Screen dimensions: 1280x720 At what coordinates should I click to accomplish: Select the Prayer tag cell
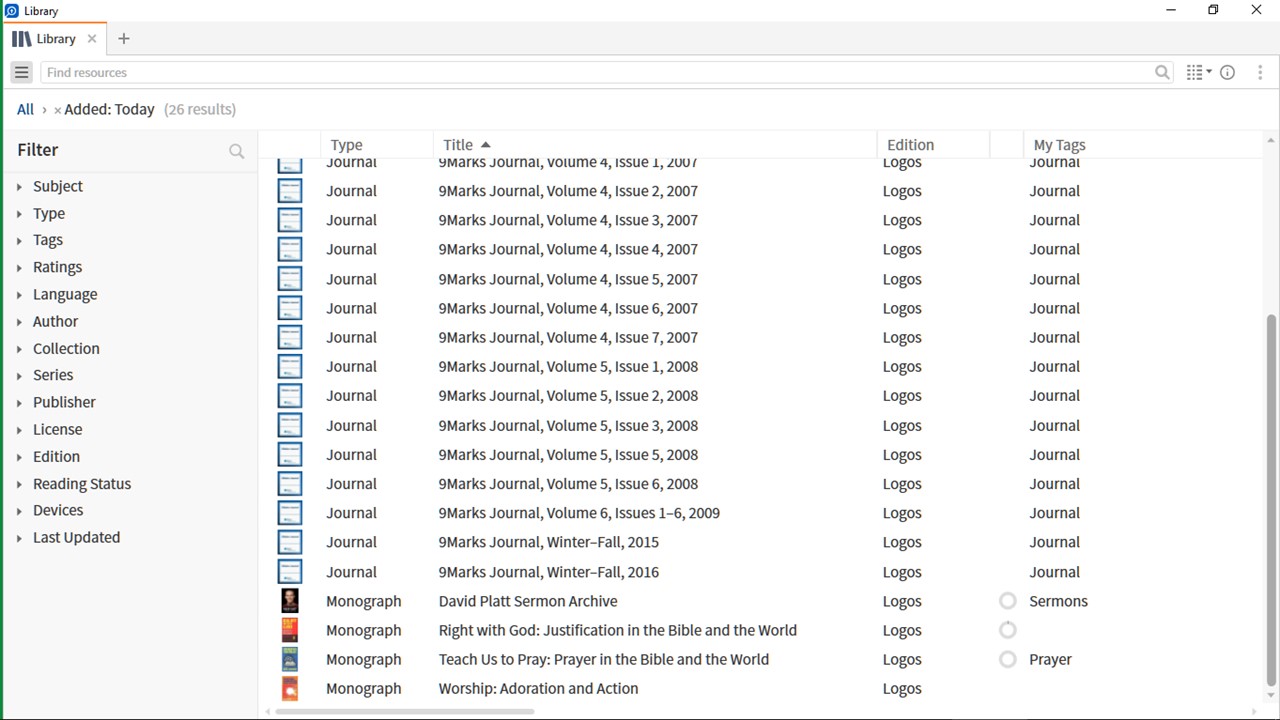(x=1050, y=659)
